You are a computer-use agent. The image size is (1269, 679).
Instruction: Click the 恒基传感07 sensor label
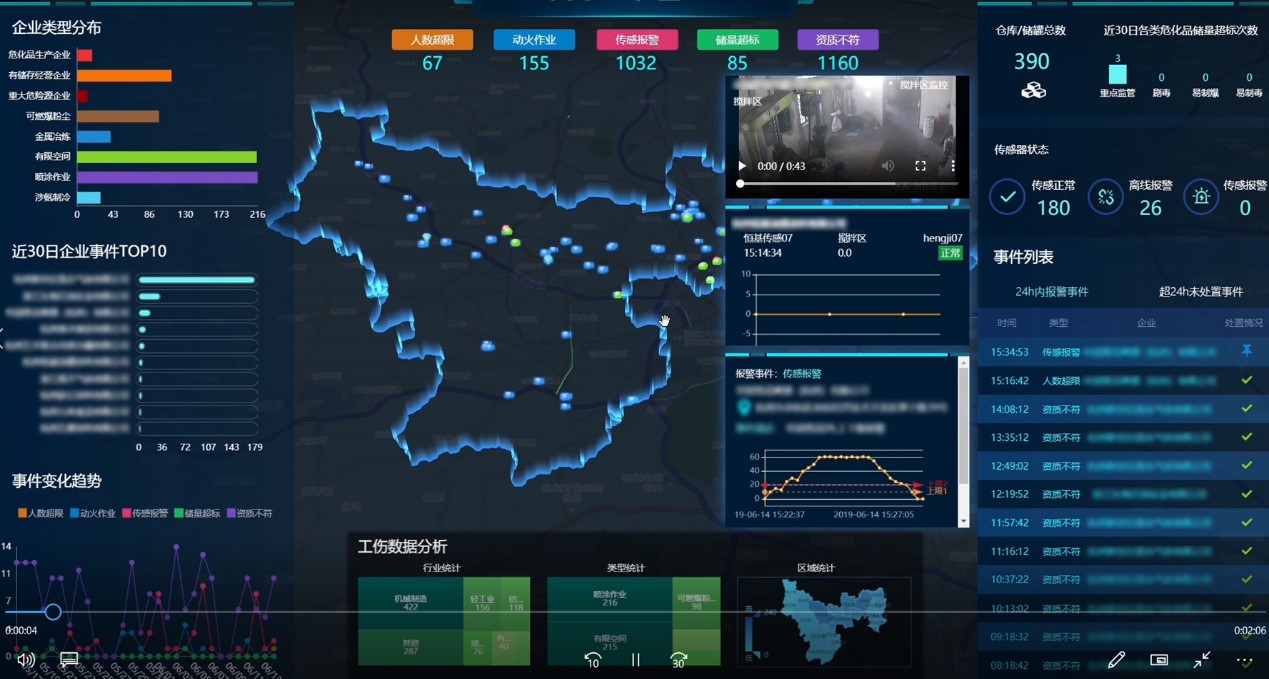click(768, 239)
